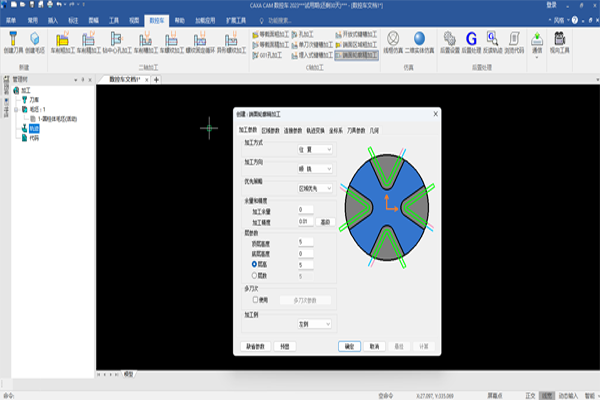Click the 视向工具 view tool icon
This screenshot has width=600, height=400.
pyautogui.click(x=558, y=42)
